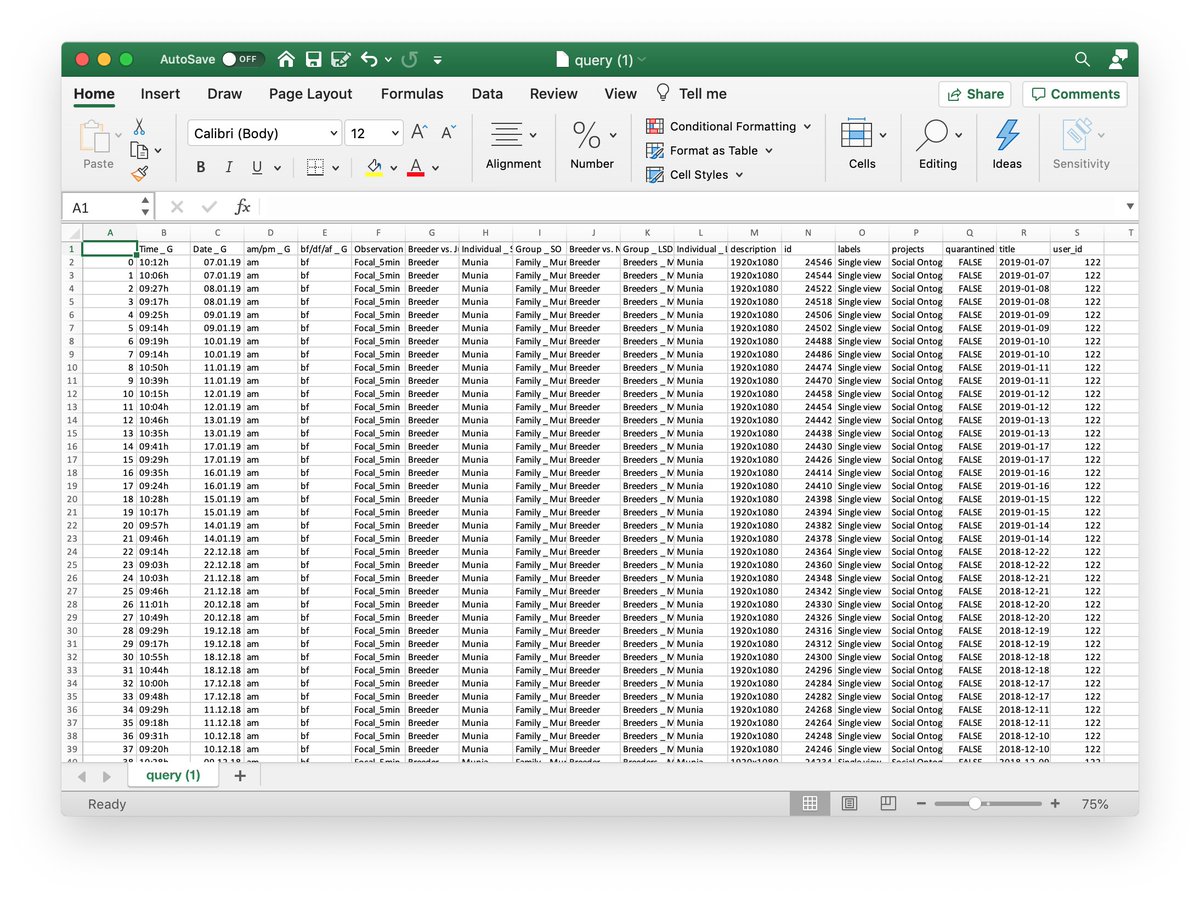Save the workbook with the floppy disk icon
This screenshot has height=897, width=1200.
point(313,59)
